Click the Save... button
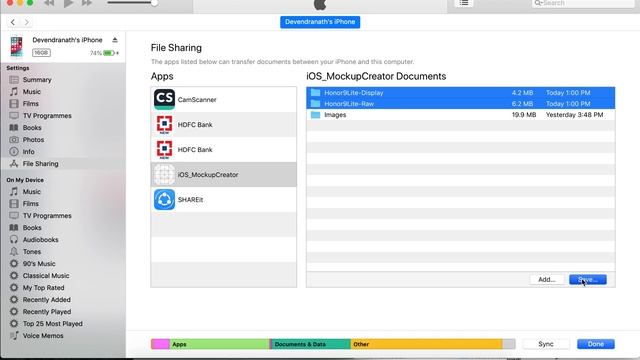Image resolution: width=640 pixels, height=360 pixels. [588, 280]
